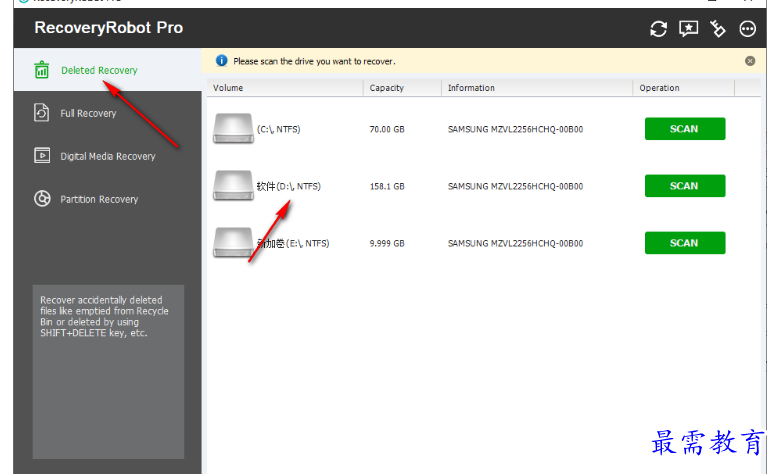Select the 软件(D:\, NTFS) volume label

coord(288,186)
